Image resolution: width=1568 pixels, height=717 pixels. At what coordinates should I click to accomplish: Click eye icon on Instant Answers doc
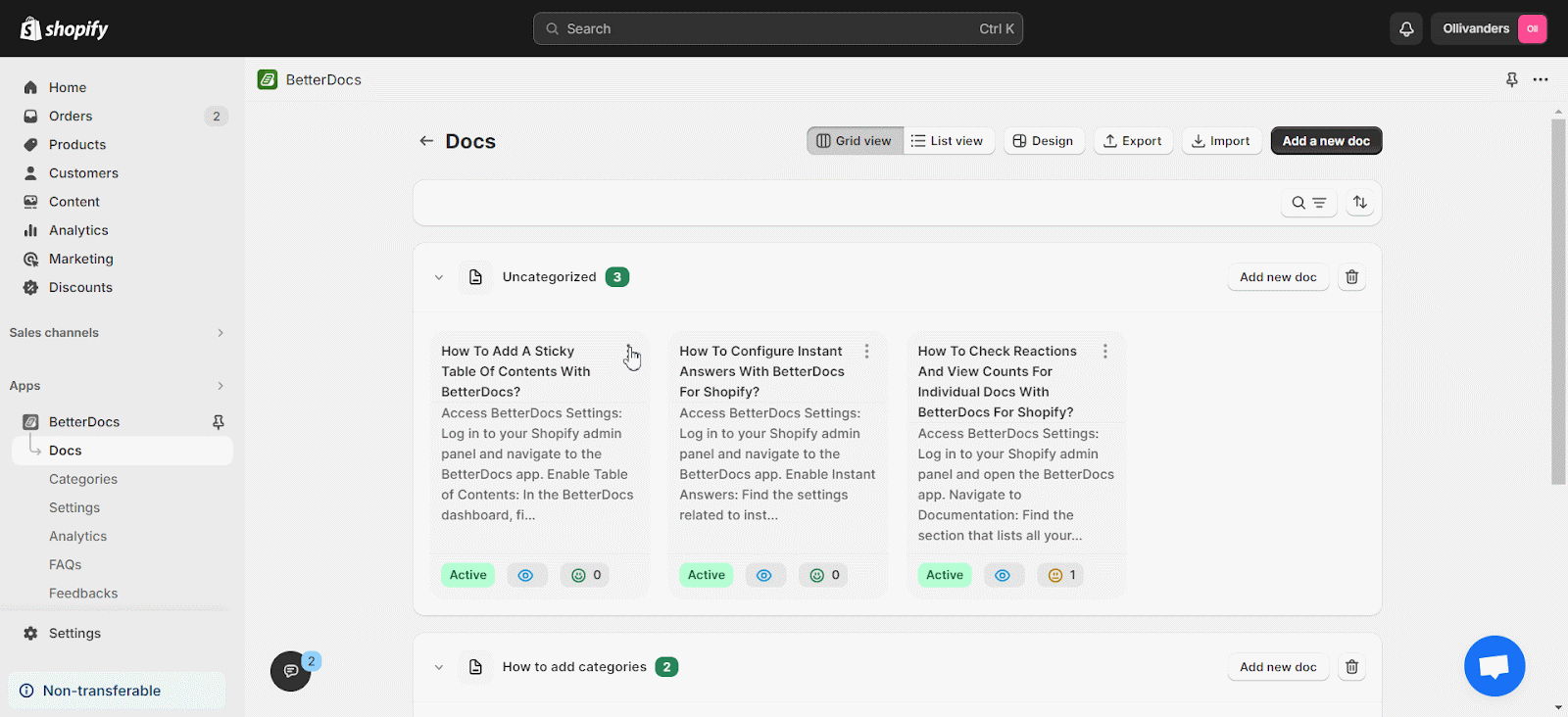pos(764,575)
